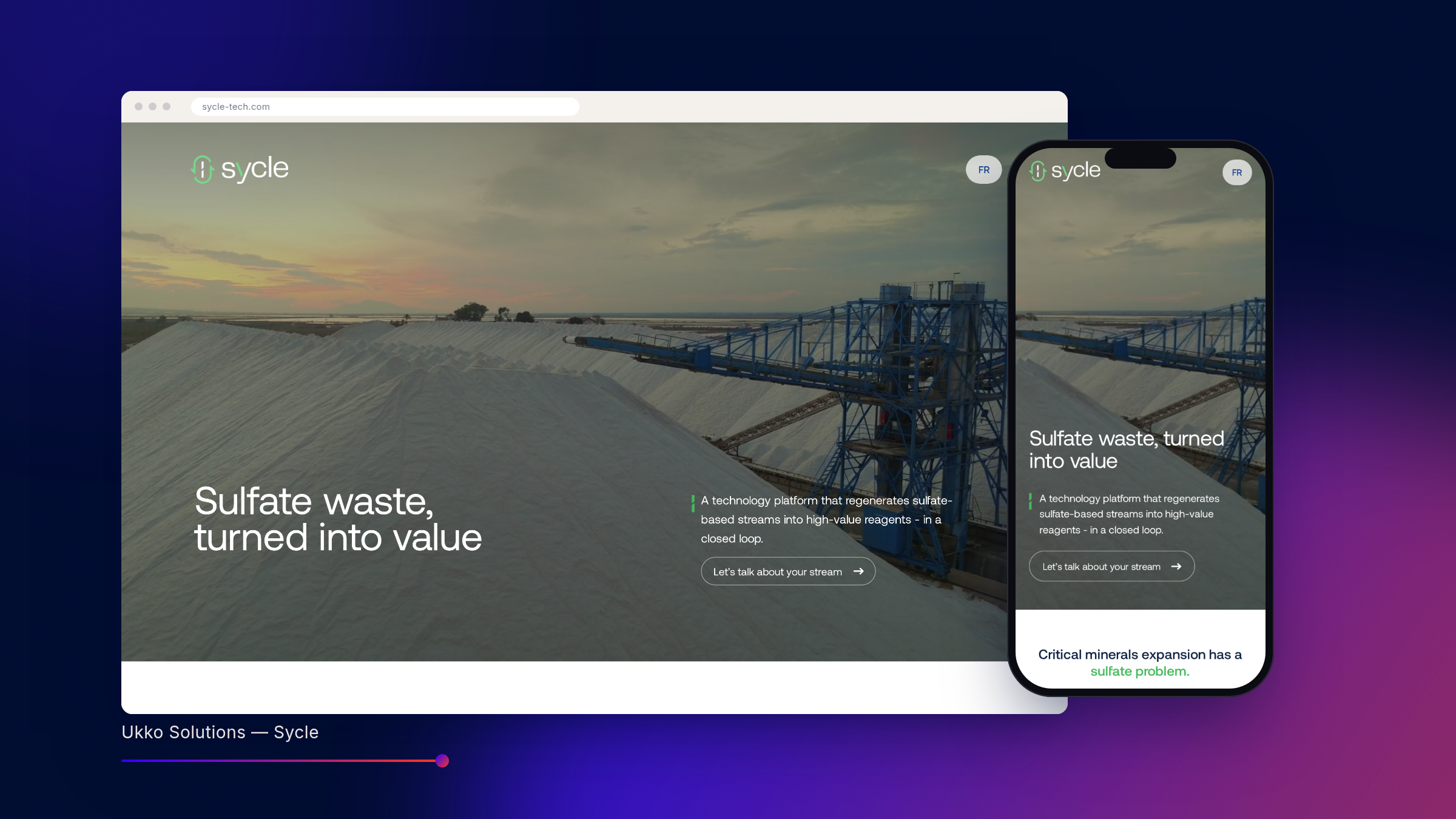This screenshot has width=1456, height=819.
Task: Click the desktop sycle logo
Action: pos(240,169)
